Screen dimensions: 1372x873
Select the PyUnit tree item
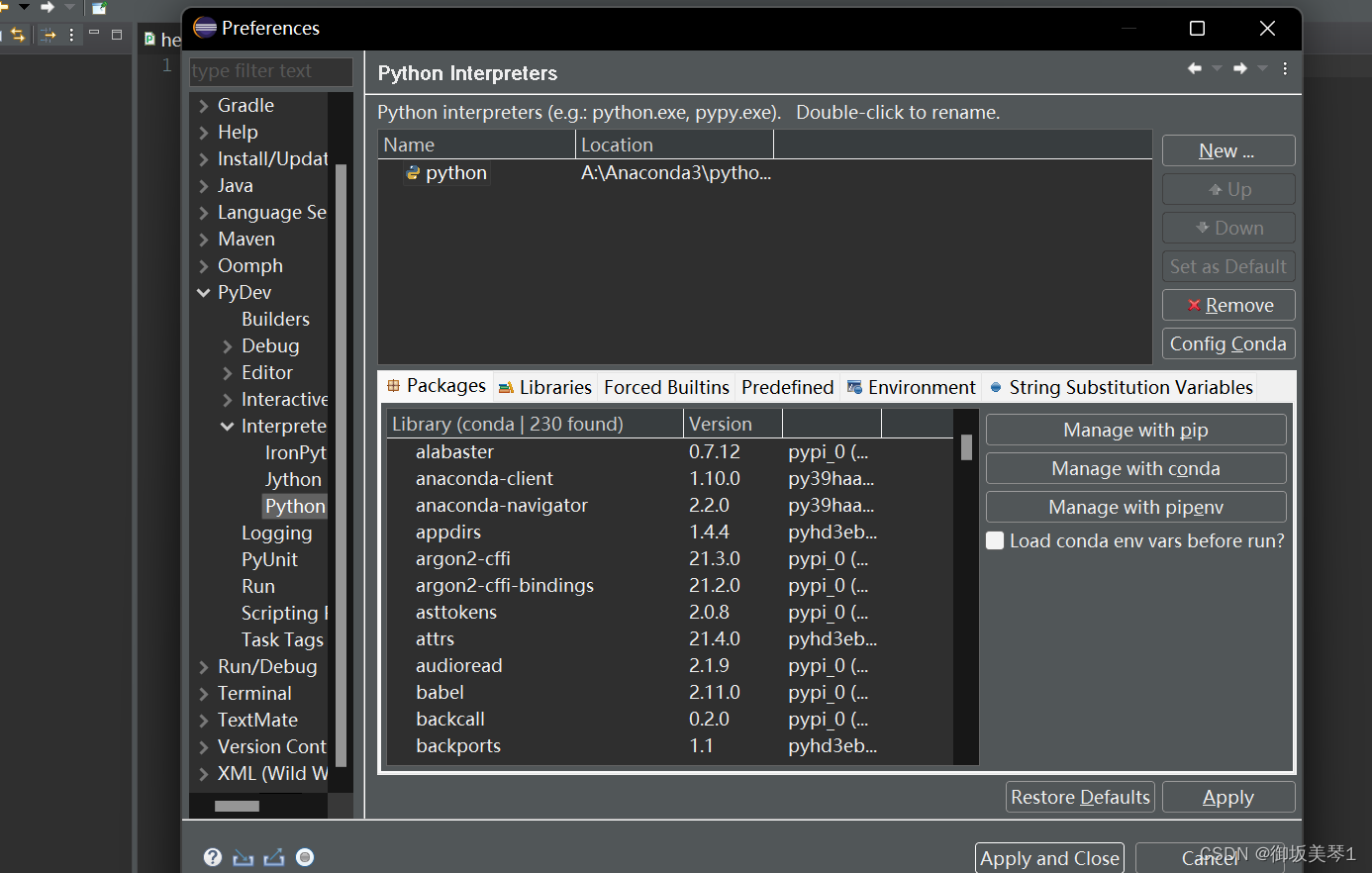(269, 560)
